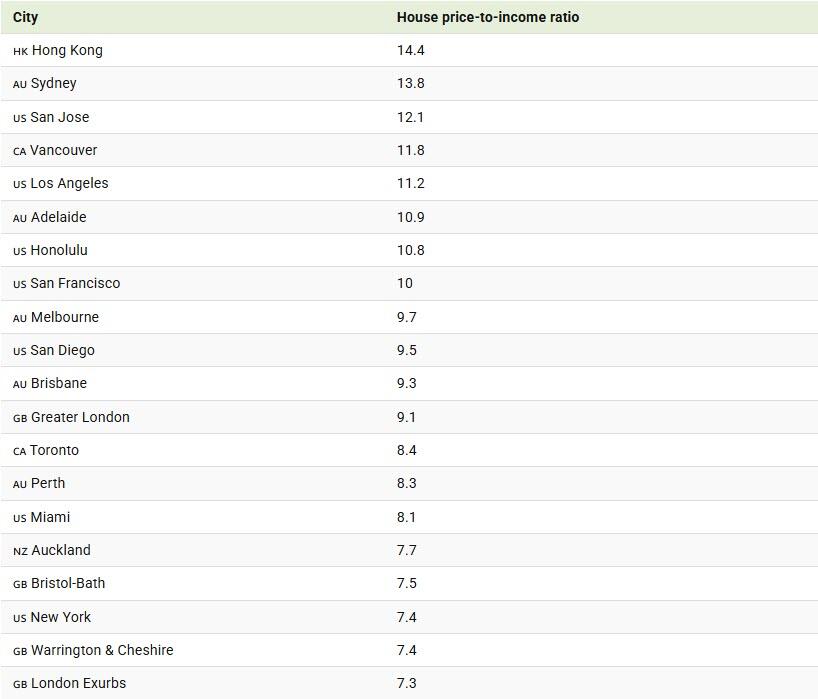Select Honolulu in the table
This screenshot has height=699, width=818.
pos(59,250)
